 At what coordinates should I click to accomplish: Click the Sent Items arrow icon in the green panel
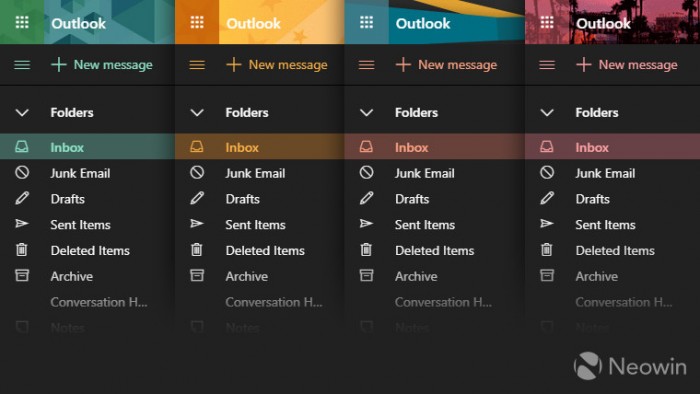(22, 224)
